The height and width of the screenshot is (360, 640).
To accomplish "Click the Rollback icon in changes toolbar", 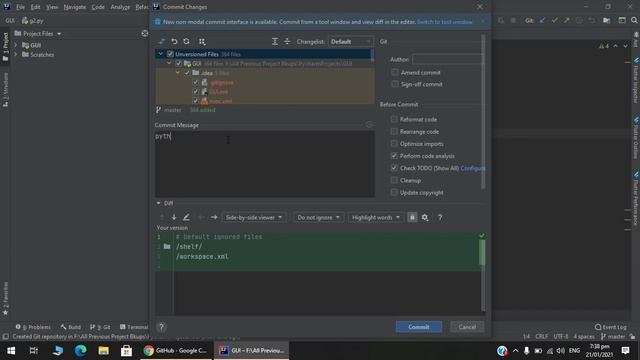I will point(174,42).
